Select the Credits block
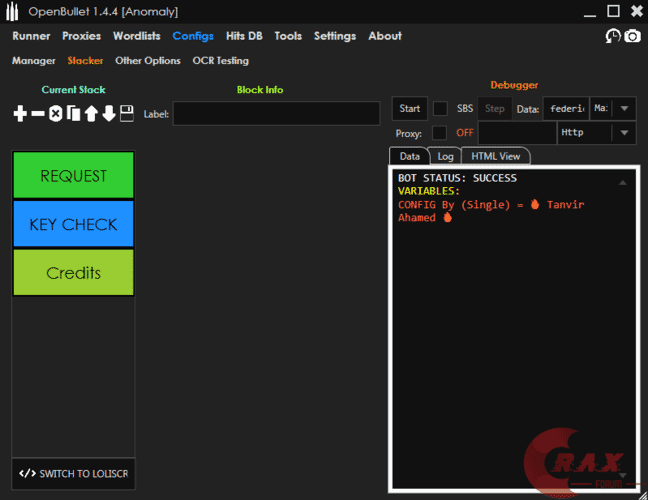Screen dimensions: 648x500 click(74, 273)
